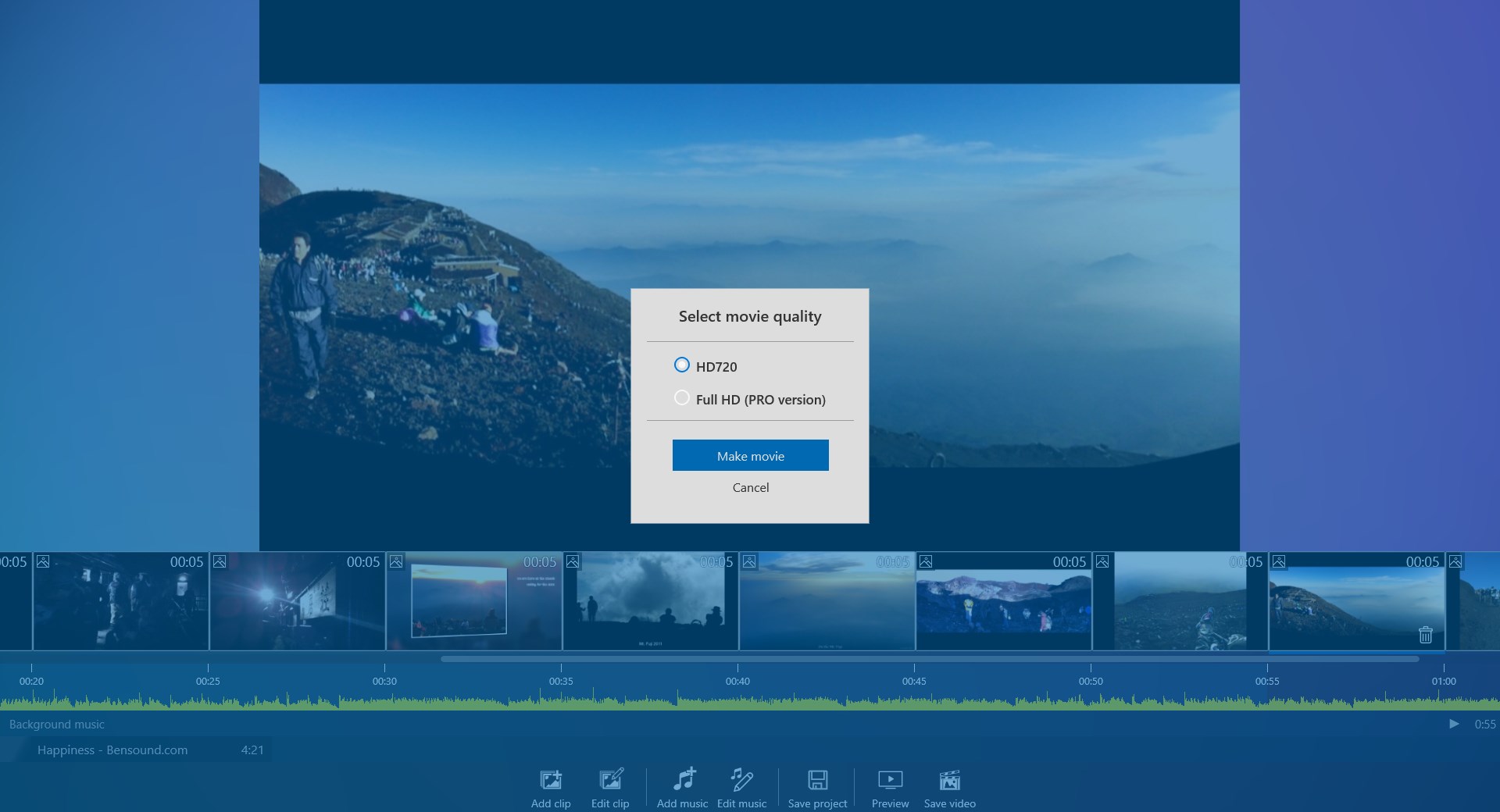Click the image type icon on framed sunset clip

click(396, 561)
